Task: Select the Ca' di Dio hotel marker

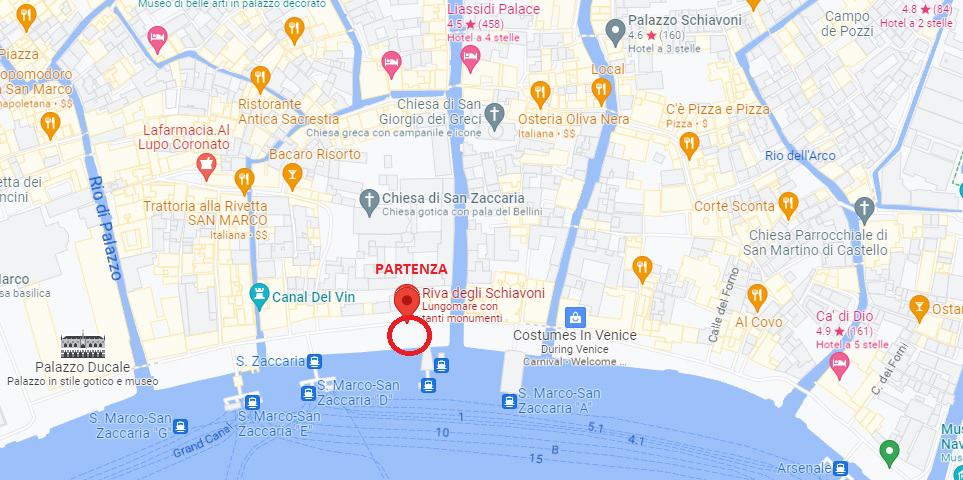Action: coord(839,366)
